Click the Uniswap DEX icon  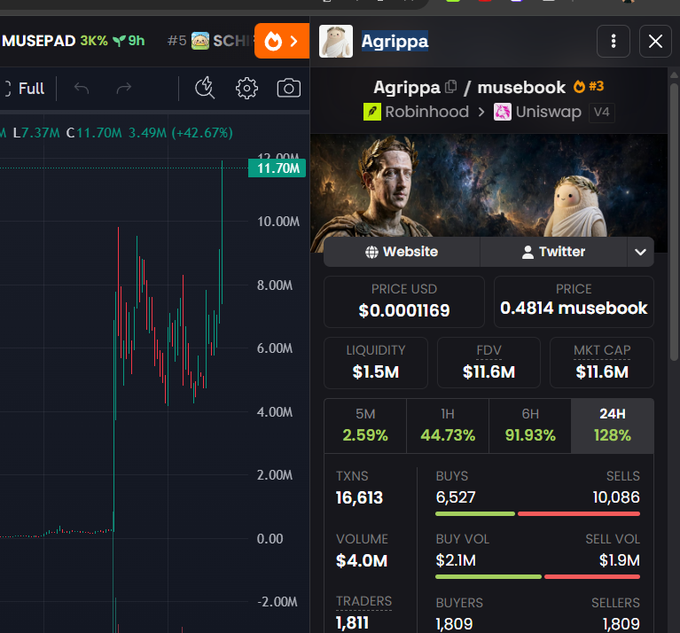pos(502,112)
